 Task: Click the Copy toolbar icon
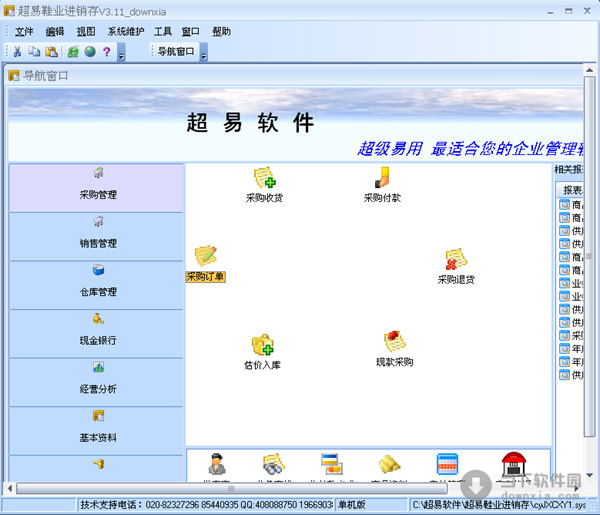tap(34, 52)
